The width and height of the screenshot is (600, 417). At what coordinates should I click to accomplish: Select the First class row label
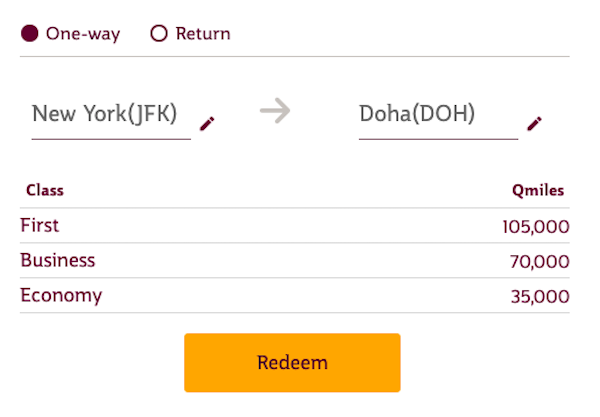[40, 225]
